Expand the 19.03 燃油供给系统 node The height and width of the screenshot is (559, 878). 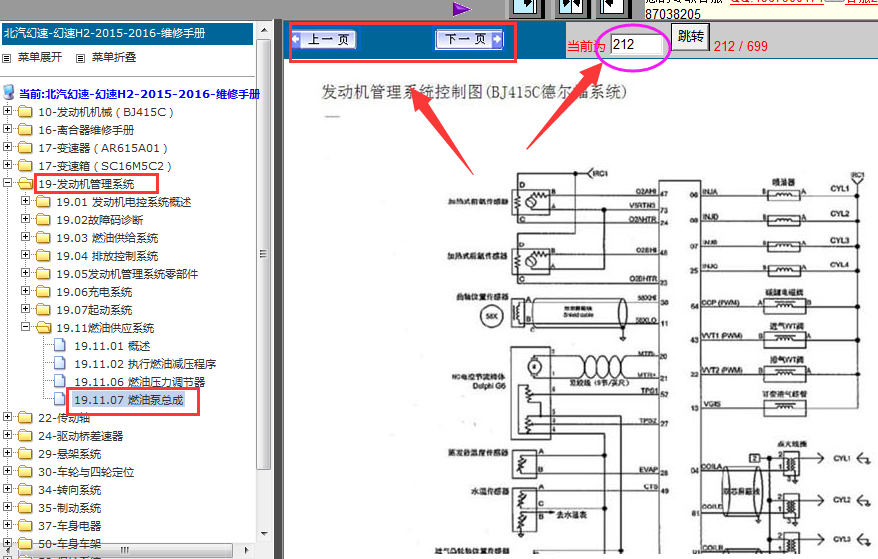(25, 236)
